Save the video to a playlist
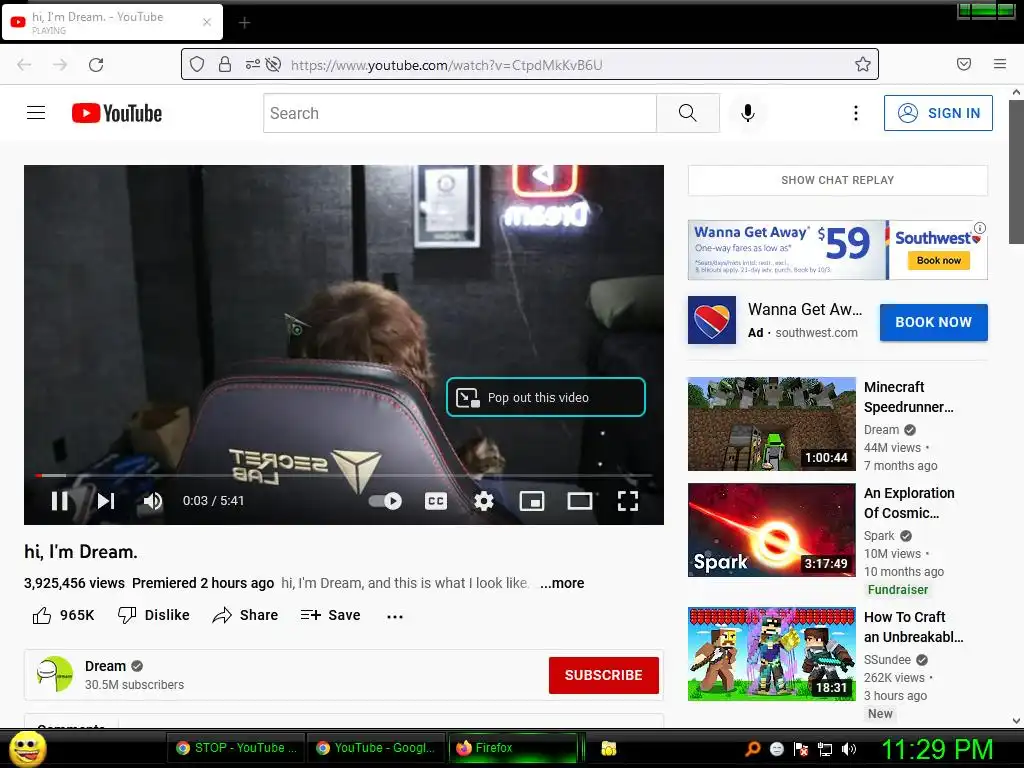Screen dimensions: 1024x768 click(330, 615)
